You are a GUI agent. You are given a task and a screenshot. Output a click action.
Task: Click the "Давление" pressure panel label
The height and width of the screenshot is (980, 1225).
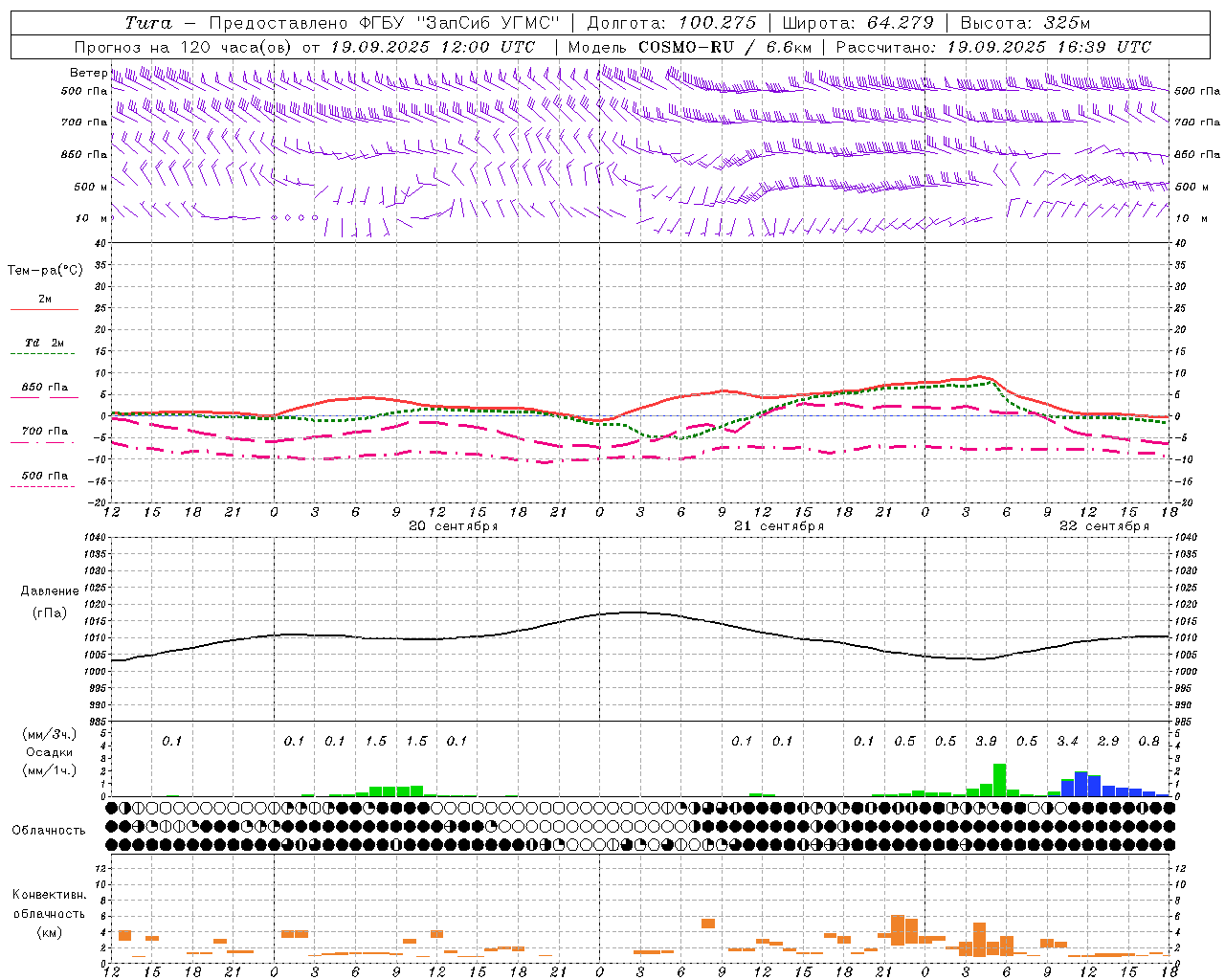(x=50, y=591)
